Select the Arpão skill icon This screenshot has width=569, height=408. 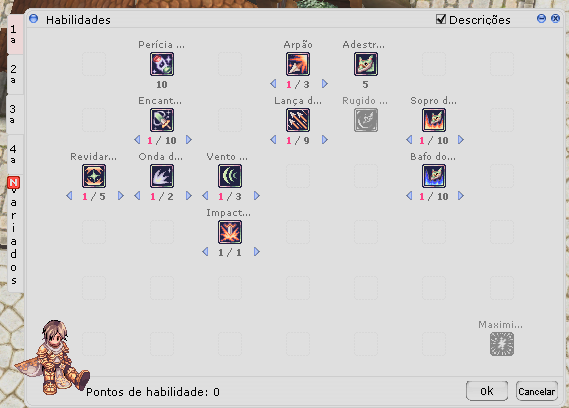(298, 64)
